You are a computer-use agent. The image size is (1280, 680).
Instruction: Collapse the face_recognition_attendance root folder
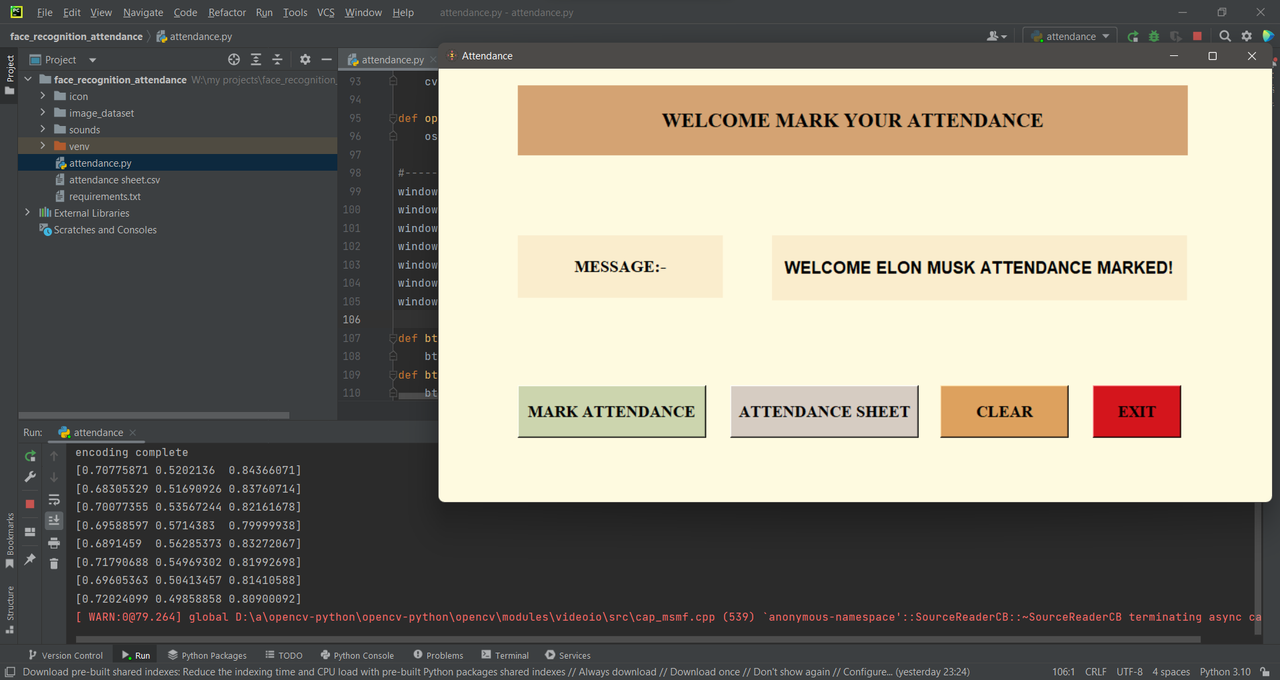pos(27,80)
